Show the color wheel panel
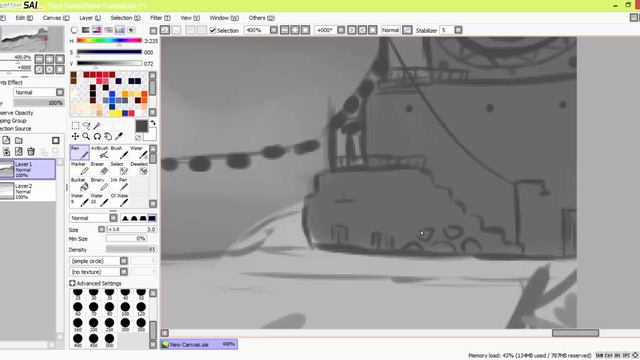 [x=74, y=30]
